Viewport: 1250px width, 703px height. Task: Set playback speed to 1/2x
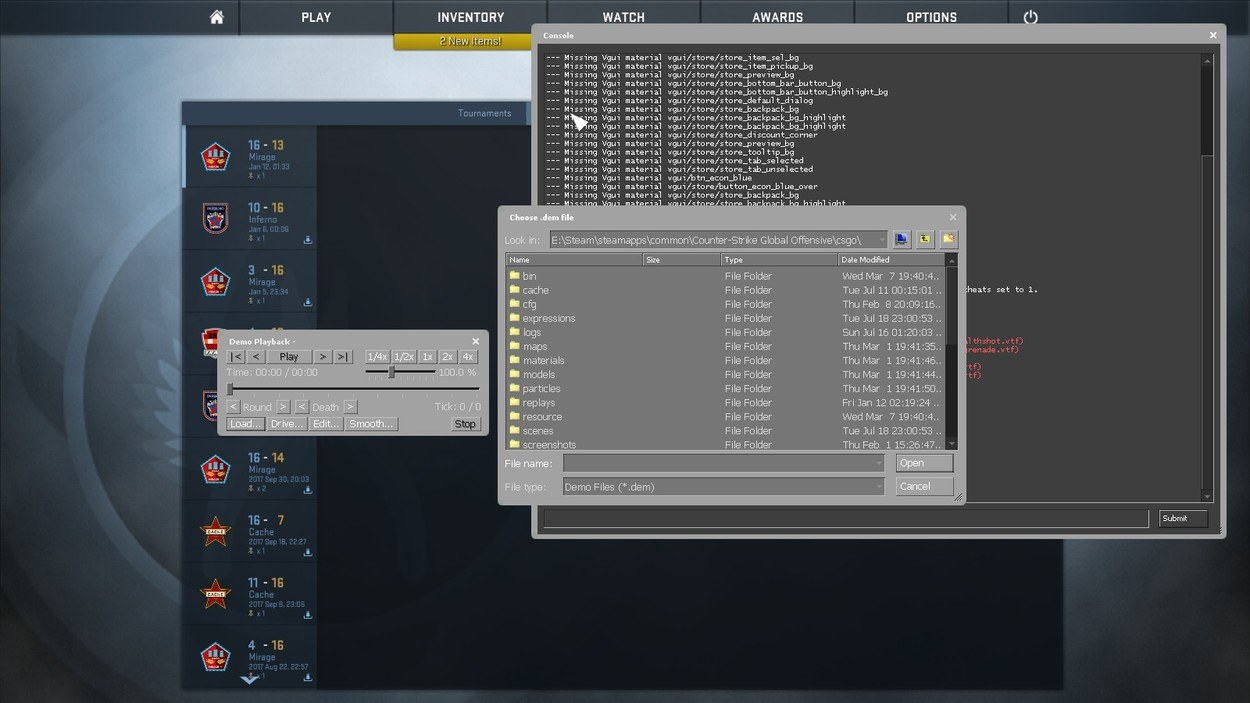point(403,356)
